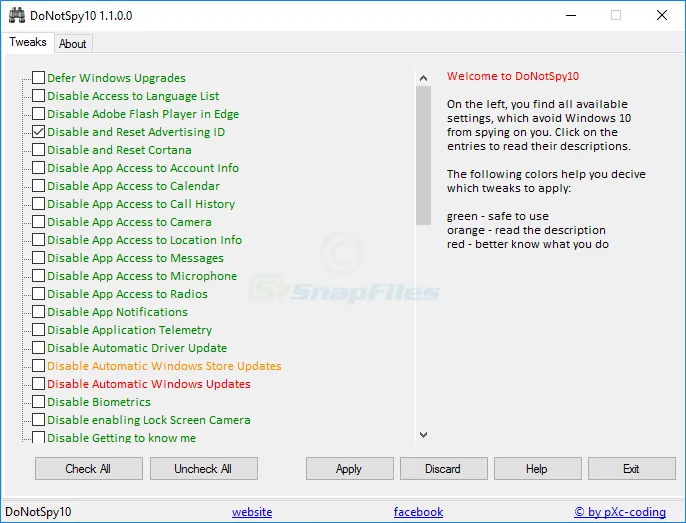This screenshot has width=686, height=523.
Task: Tick the Disable App Notifications checkbox
Action: pos(38,311)
